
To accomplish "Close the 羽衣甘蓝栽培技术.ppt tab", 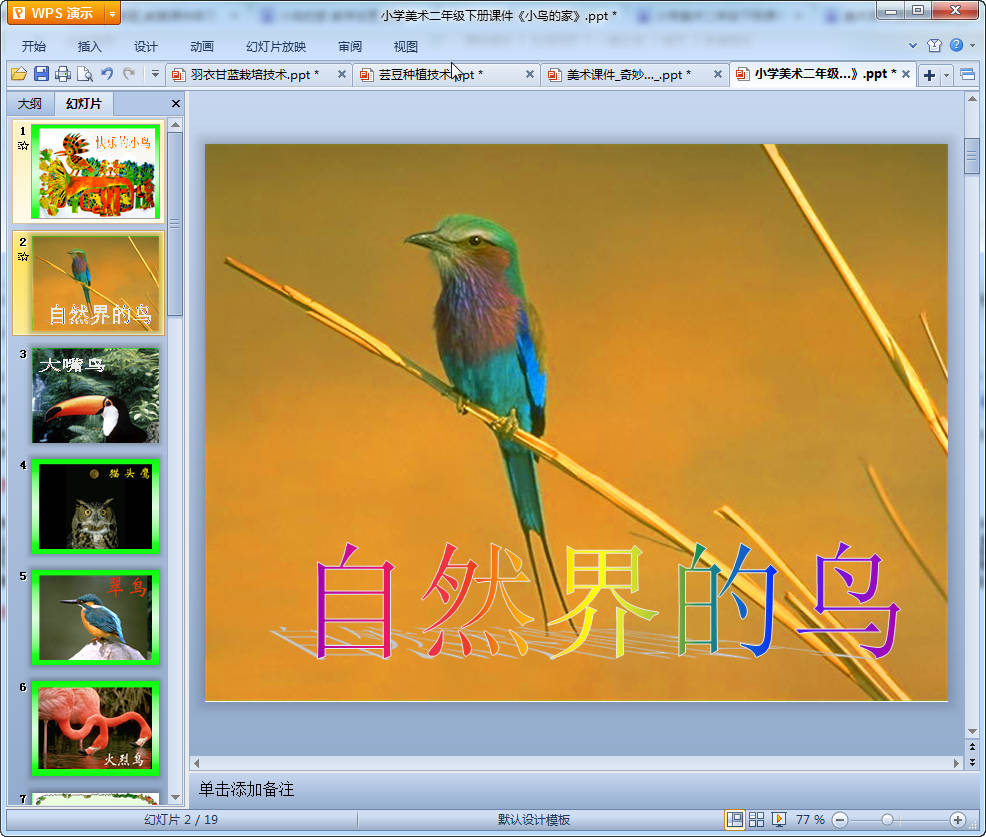I will point(341,74).
